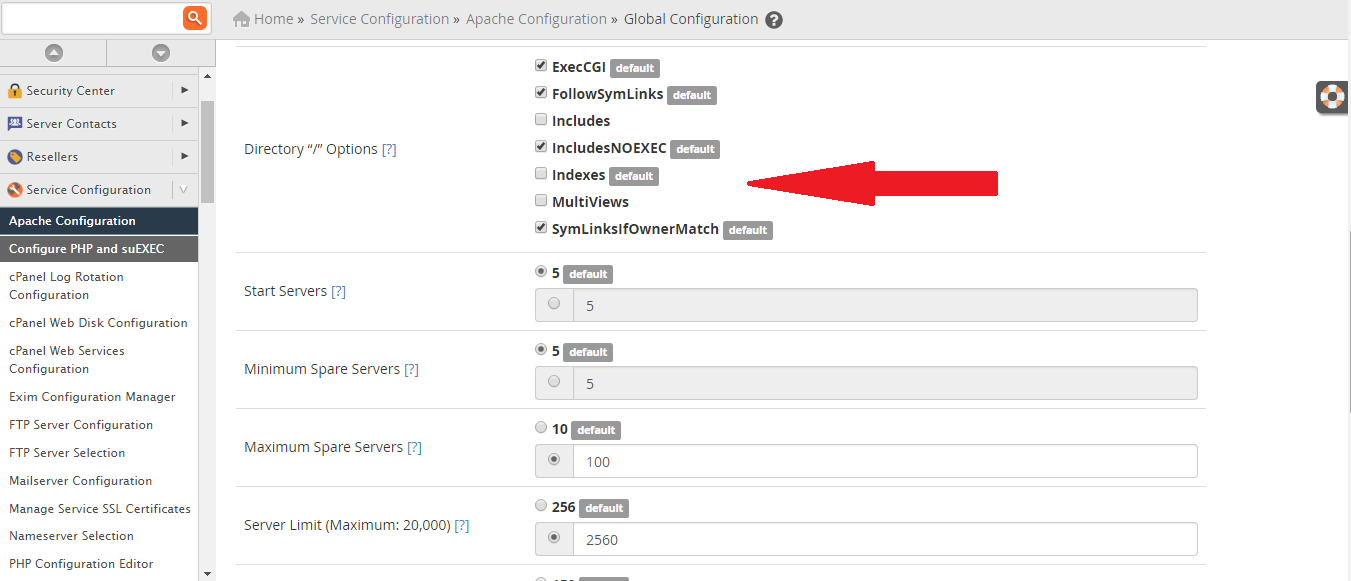Click the home icon in breadcrumb
The width and height of the screenshot is (1351, 581).
[241, 19]
